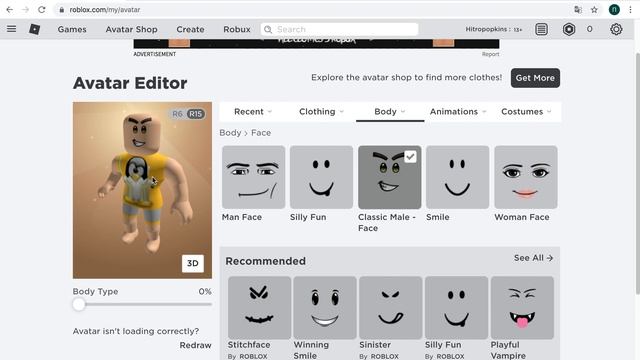Go back with browser back arrow
Viewport: 640px width, 360px height.
(x=9, y=9)
